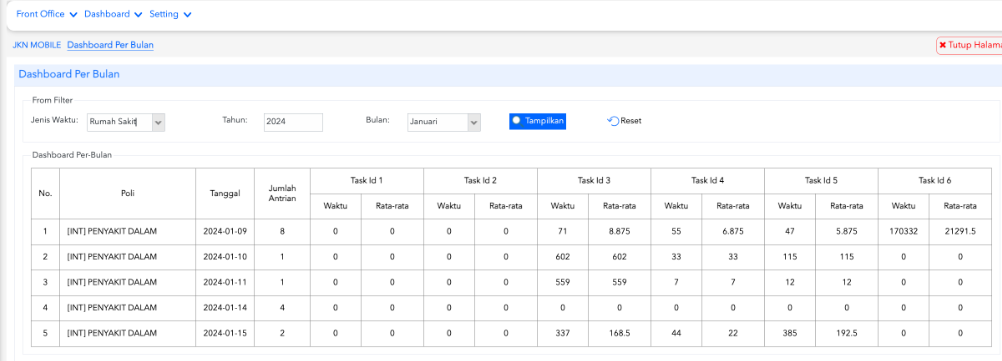Click the Reset button
The image size is (1002, 361).
click(x=624, y=121)
